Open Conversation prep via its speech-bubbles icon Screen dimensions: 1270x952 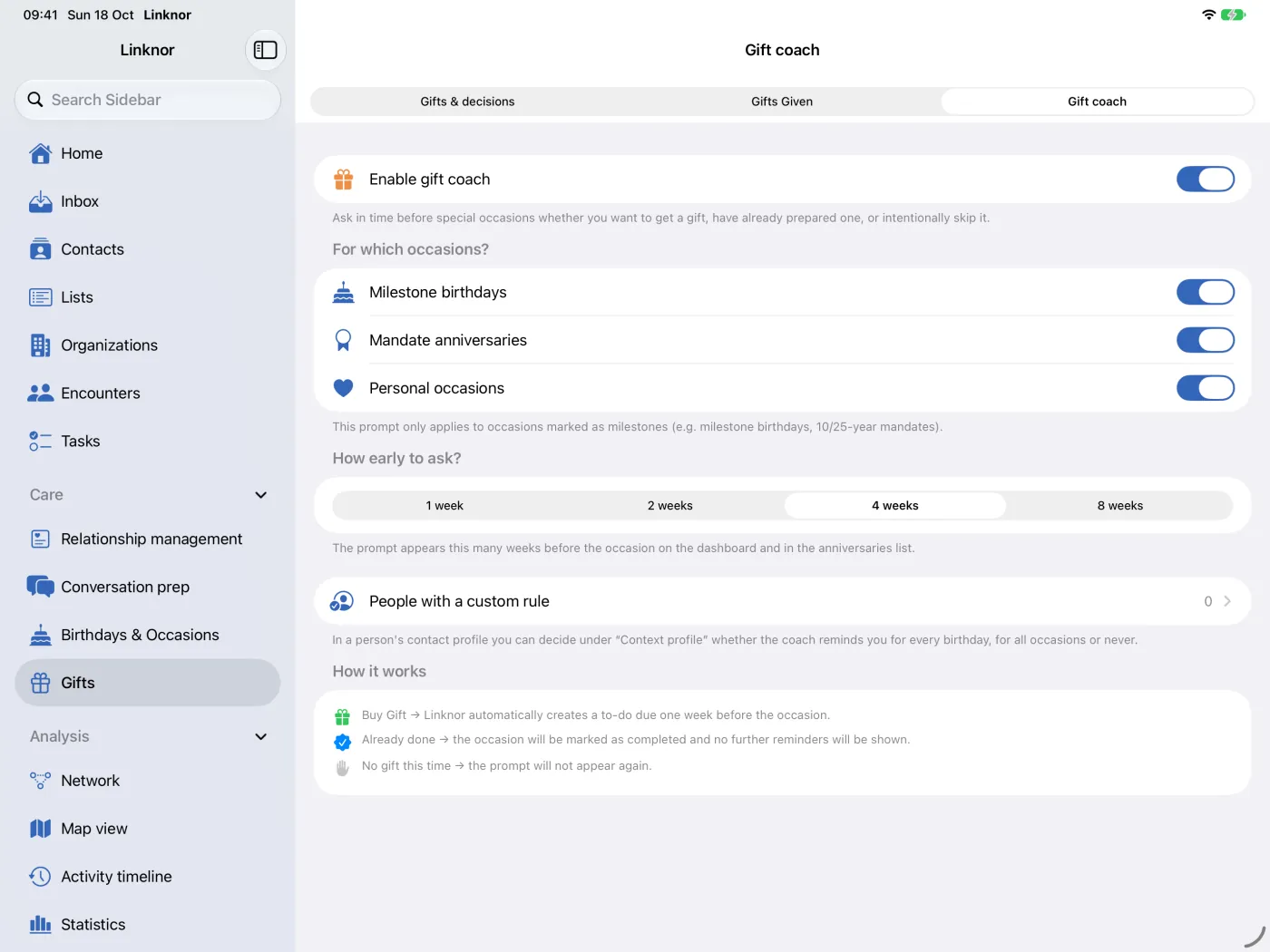[41, 588]
